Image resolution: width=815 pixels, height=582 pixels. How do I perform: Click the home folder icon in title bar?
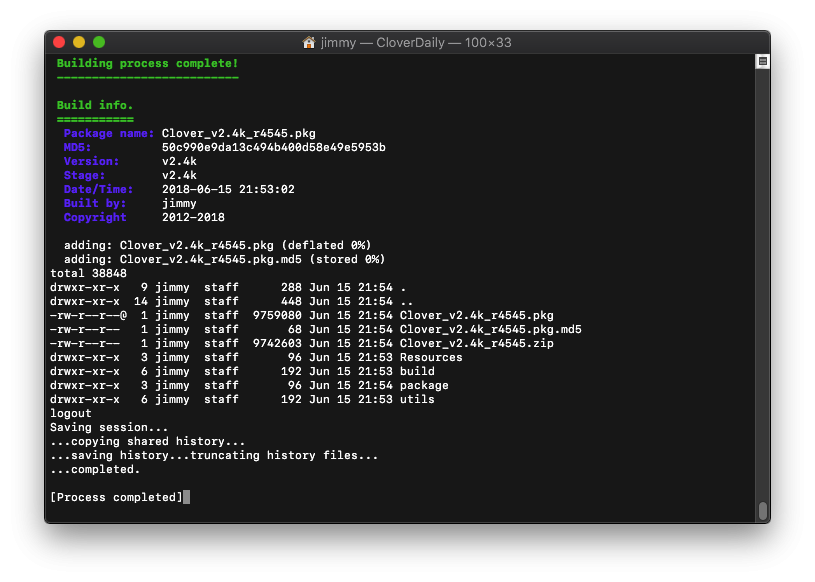click(309, 43)
